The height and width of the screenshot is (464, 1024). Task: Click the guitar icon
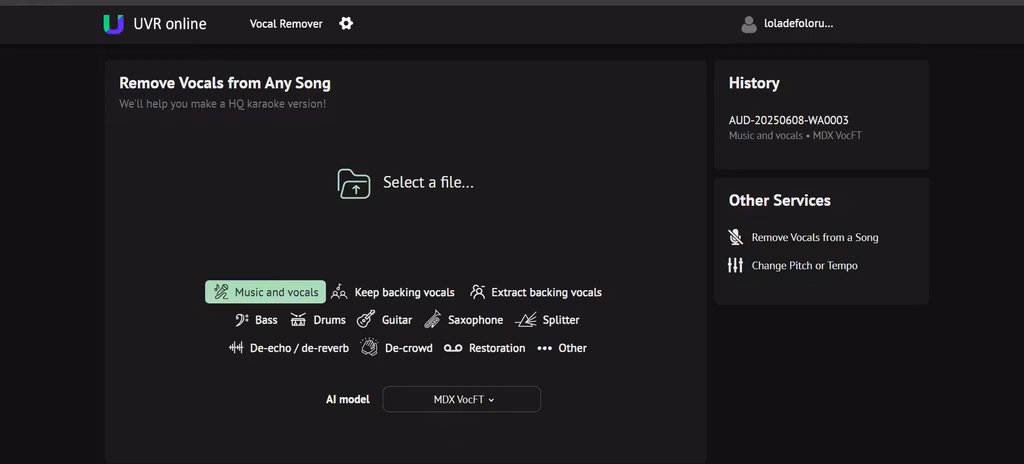pyautogui.click(x=366, y=320)
